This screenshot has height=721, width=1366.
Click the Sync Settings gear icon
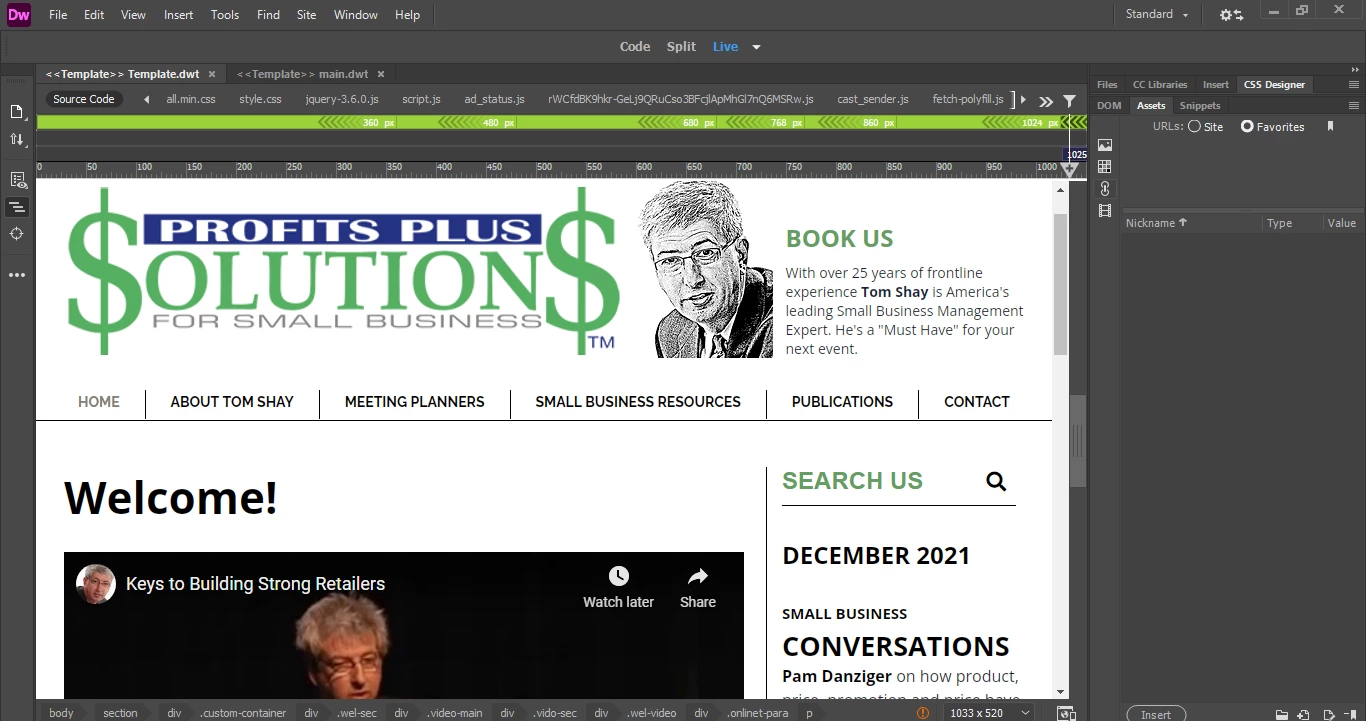click(1231, 15)
